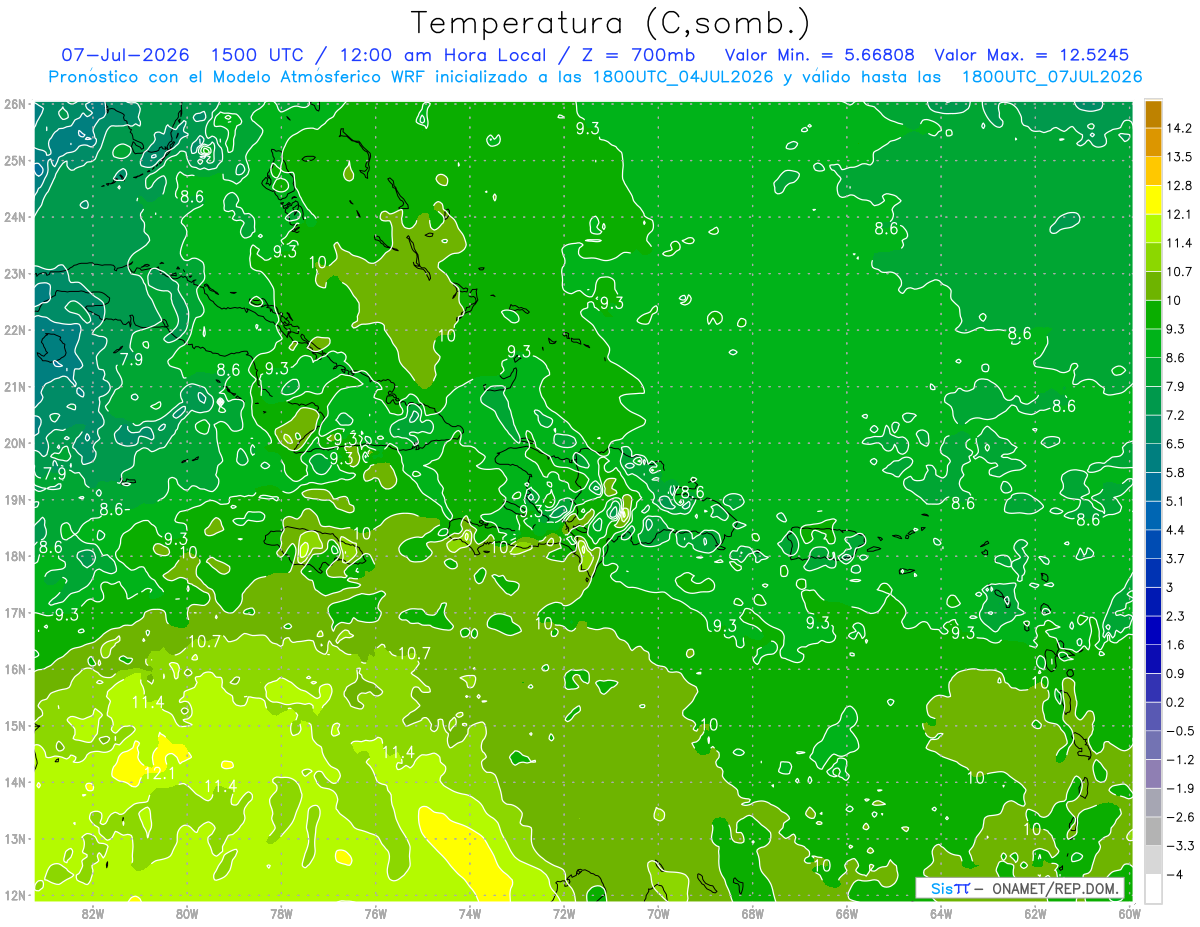
Task: Click the "12.8" color legend value
Action: (x=1180, y=186)
